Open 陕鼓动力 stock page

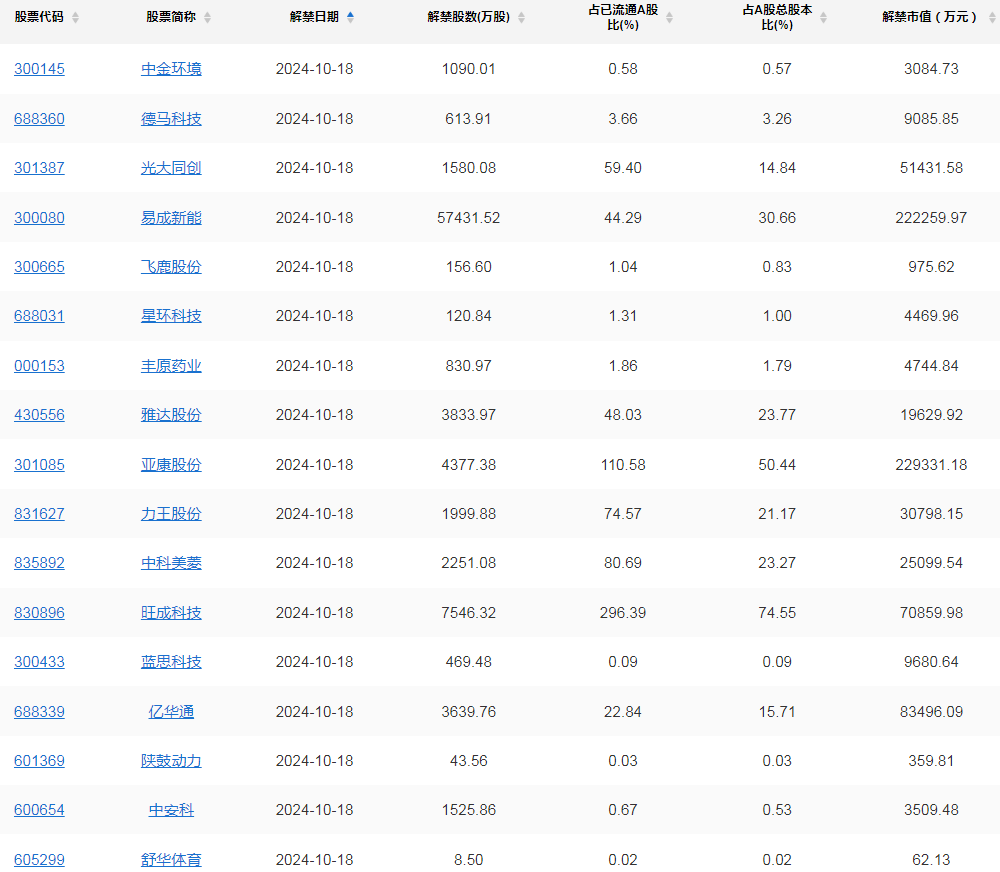coord(171,760)
